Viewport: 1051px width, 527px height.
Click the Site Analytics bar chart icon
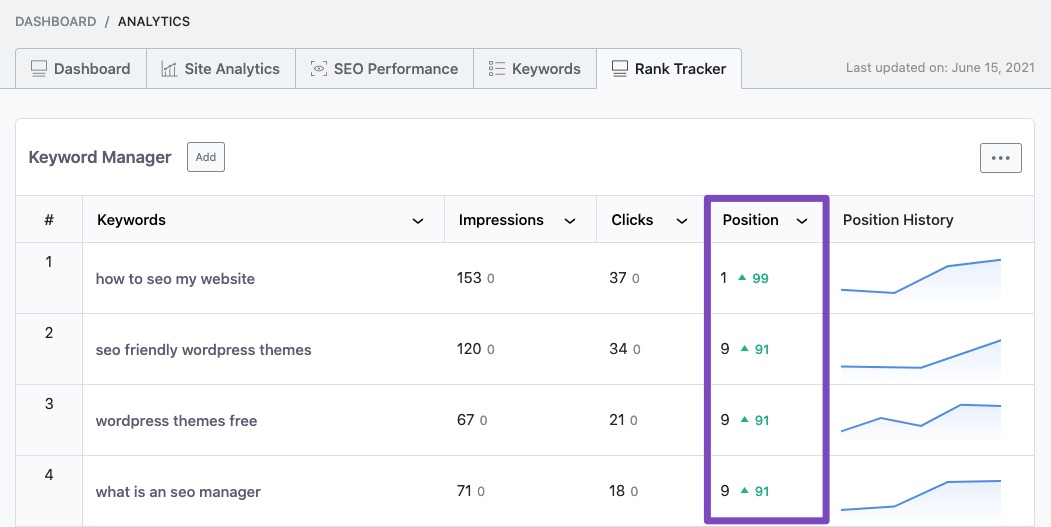(x=169, y=69)
